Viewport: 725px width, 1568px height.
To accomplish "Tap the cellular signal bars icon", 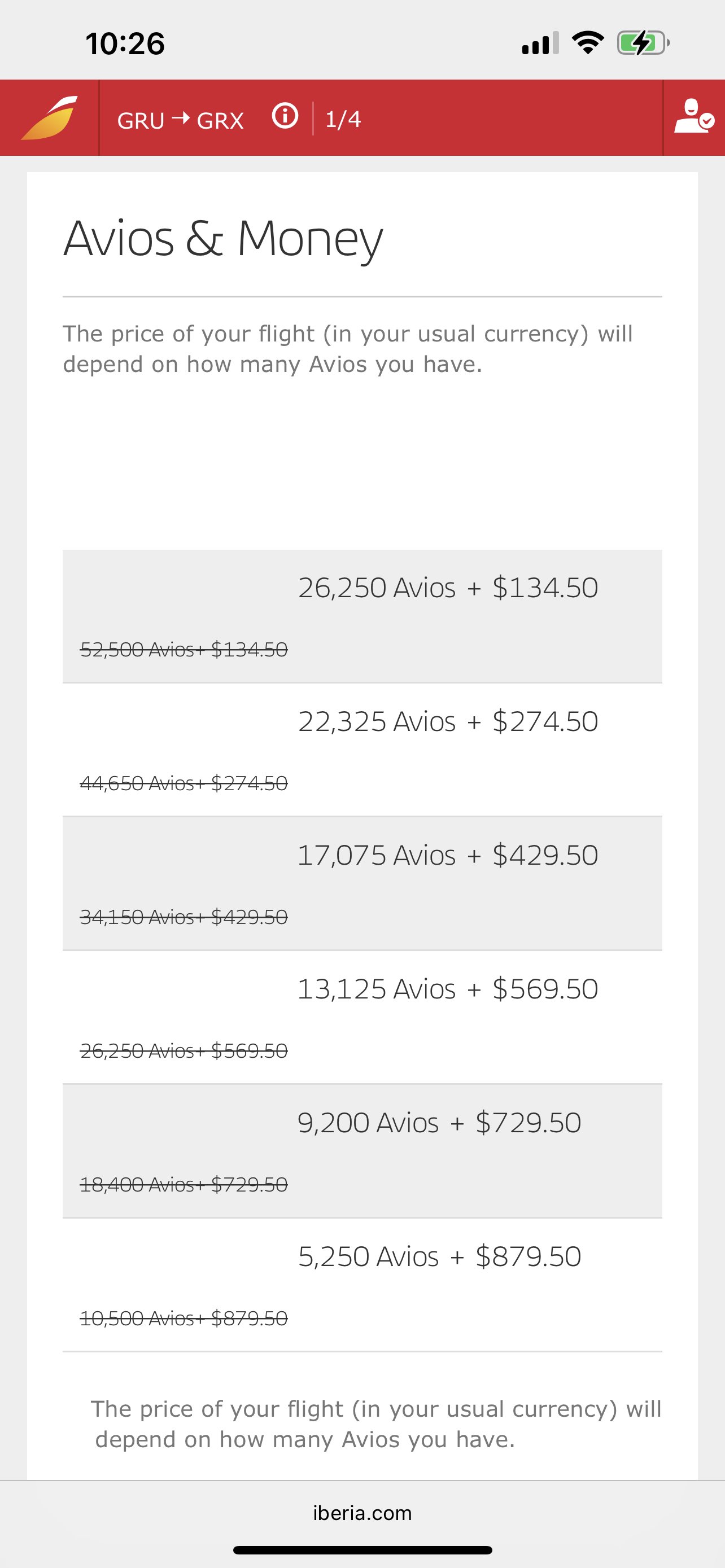I will click(540, 43).
